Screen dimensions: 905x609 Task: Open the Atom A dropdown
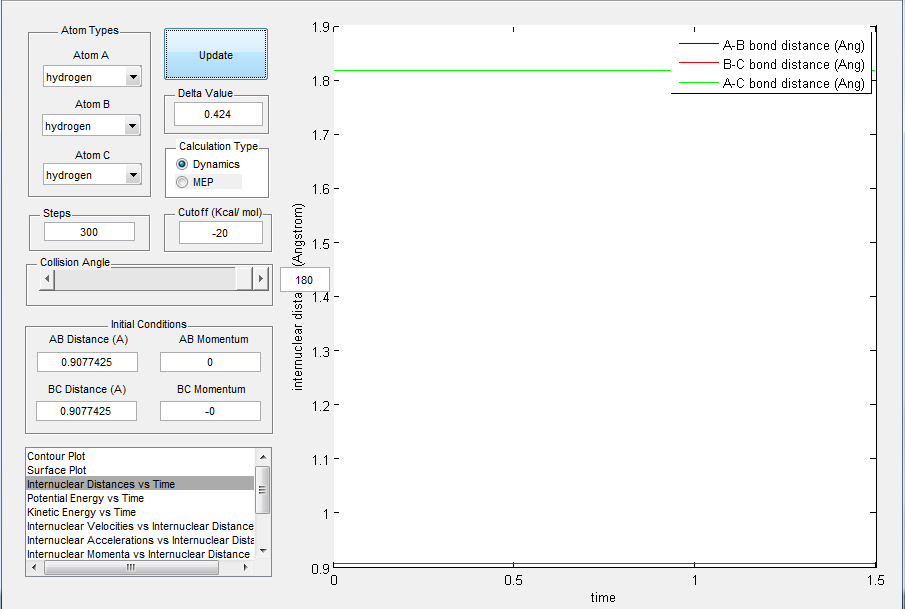point(92,77)
